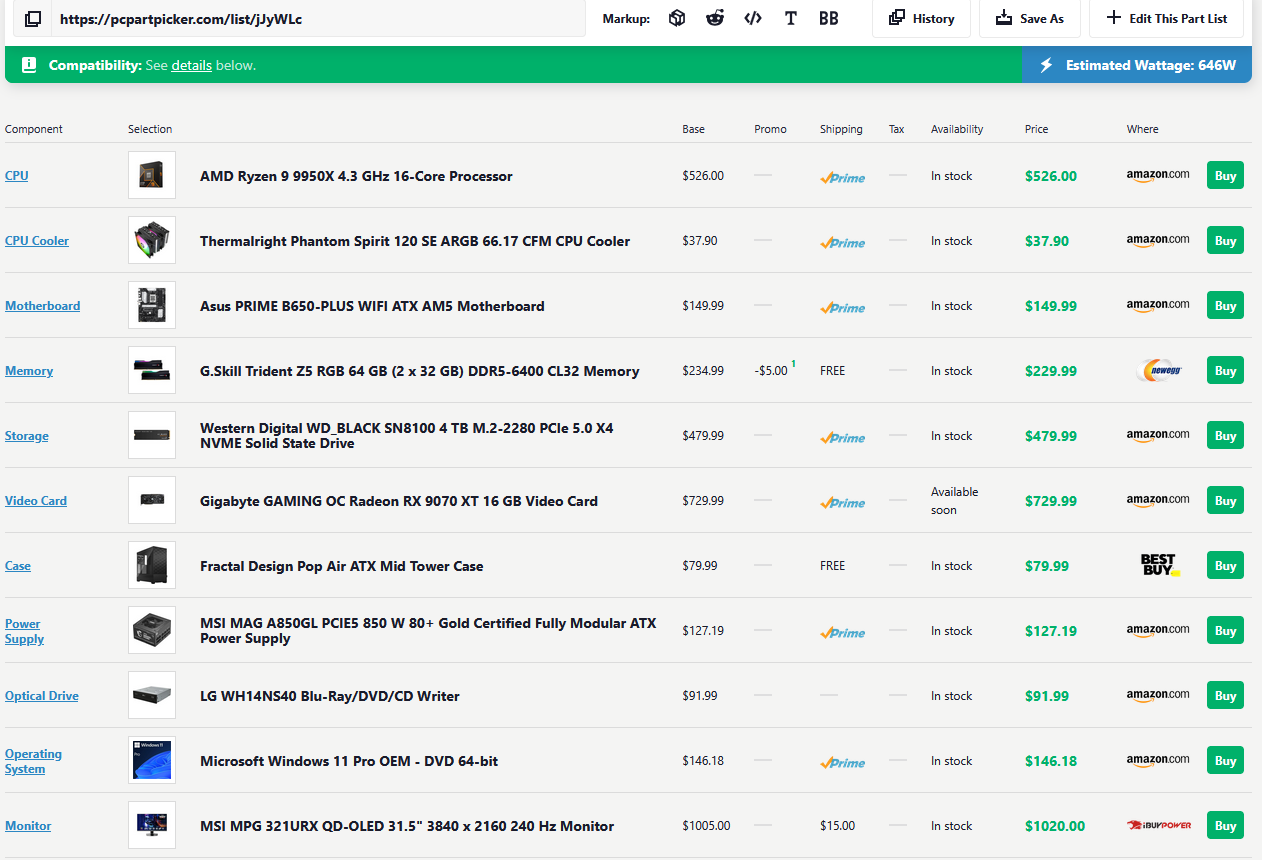1262x860 pixels.
Task: Click the WD_BLACK SN8100 SSD thumbnail
Action: click(152, 435)
